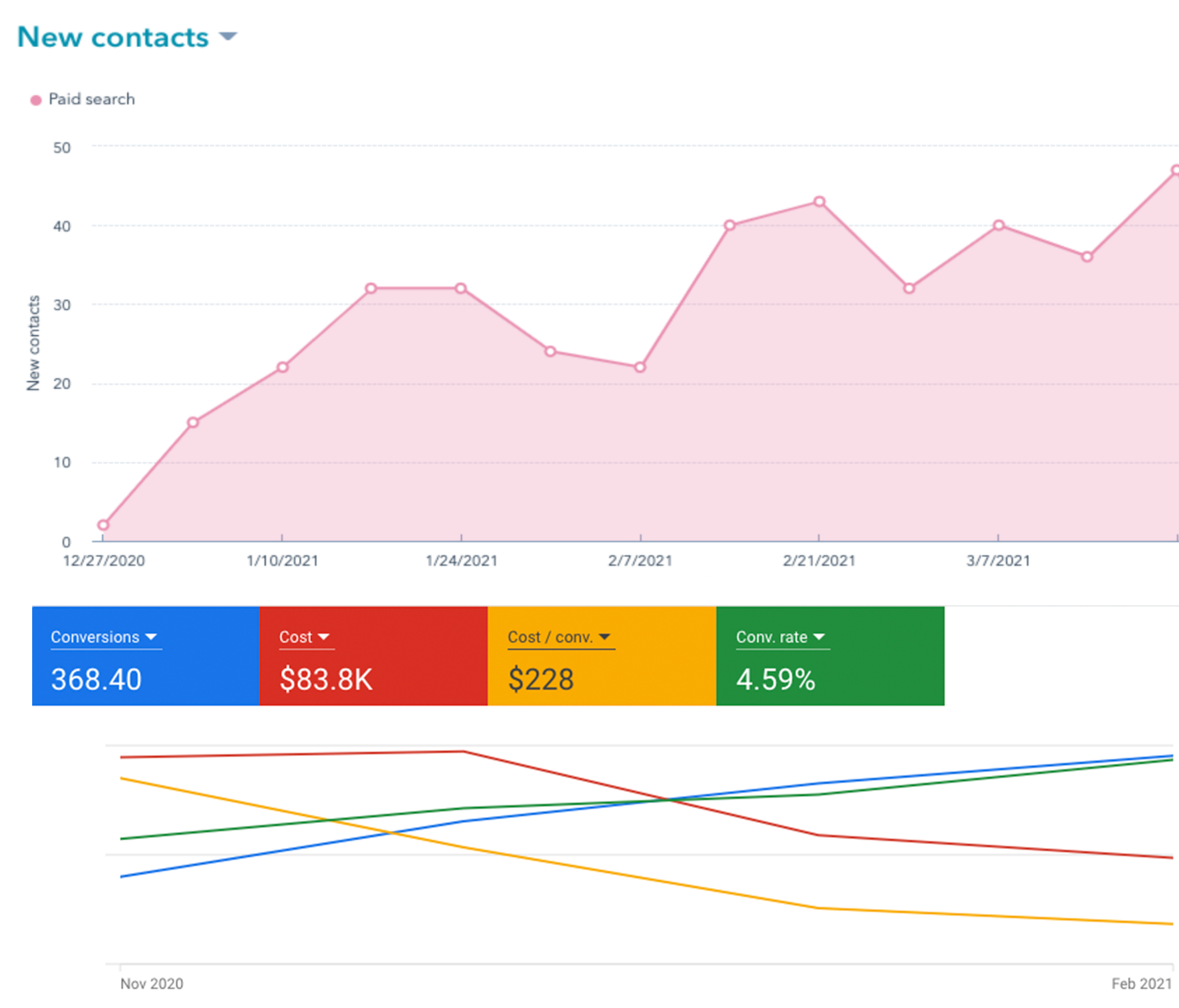The image size is (1179, 1008).
Task: Click the Paid search legend label
Action: coord(91,99)
